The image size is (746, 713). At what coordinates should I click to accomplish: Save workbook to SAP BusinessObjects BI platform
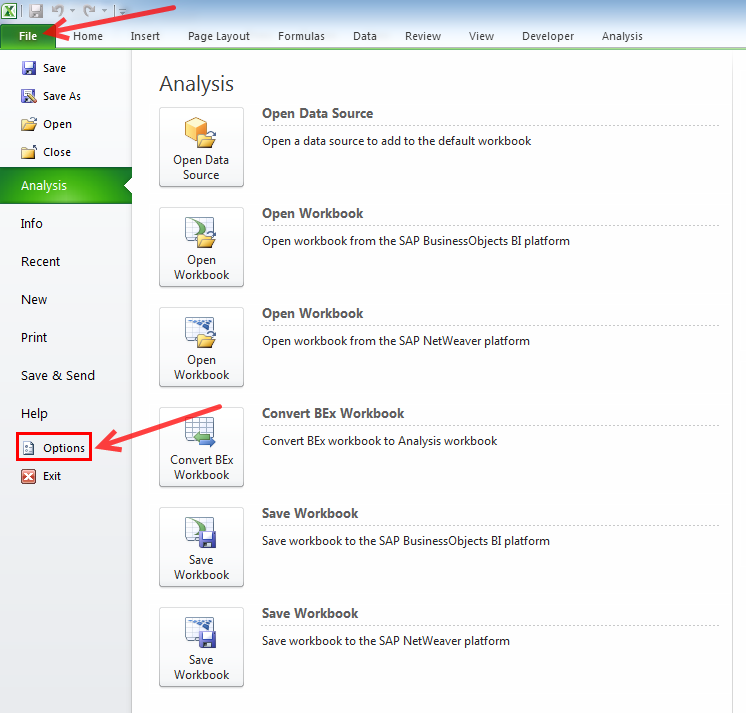[201, 547]
